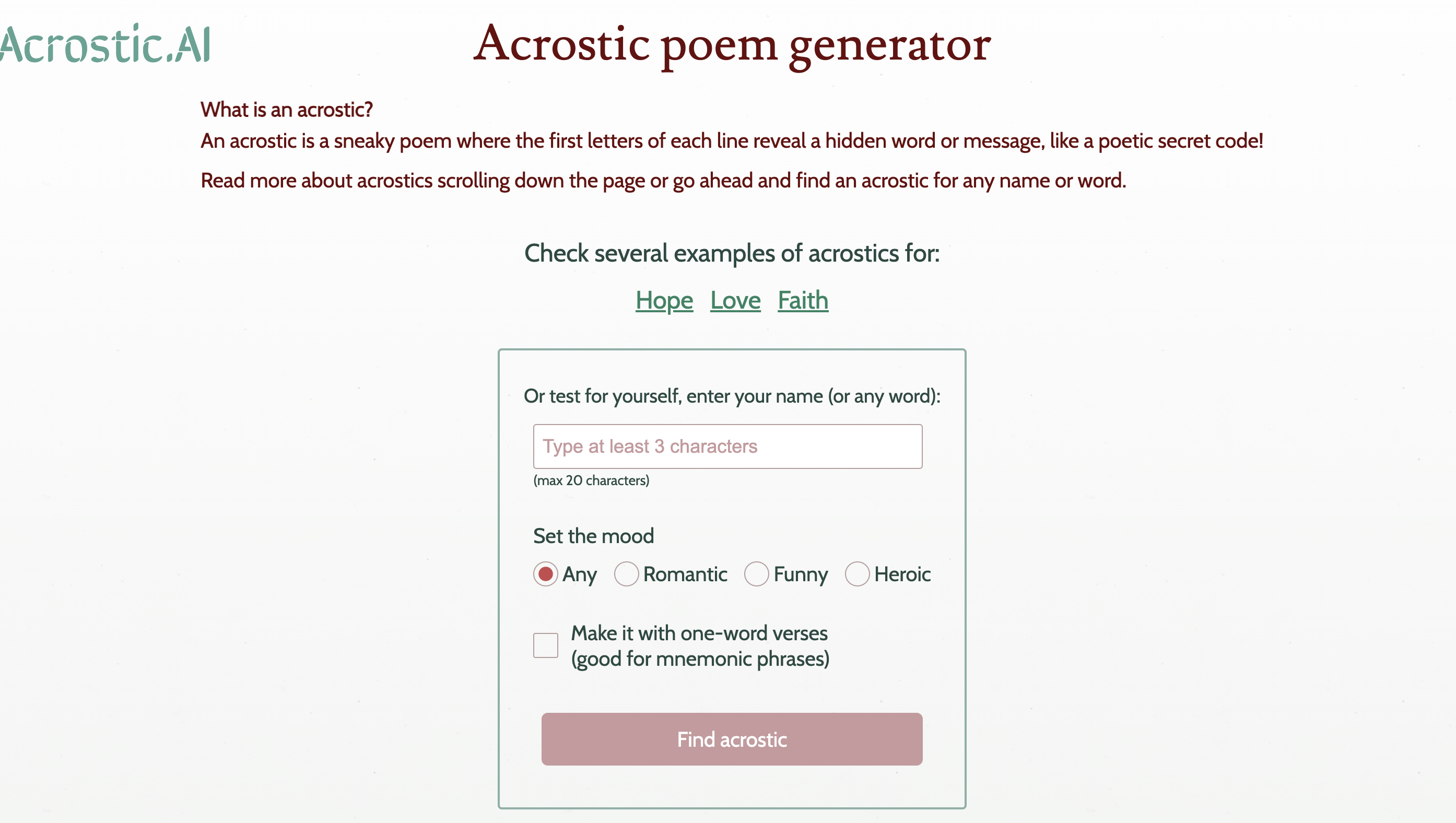Image resolution: width=1456 pixels, height=823 pixels.
Task: Open the Hope acrostic examples link
Action: (664, 301)
